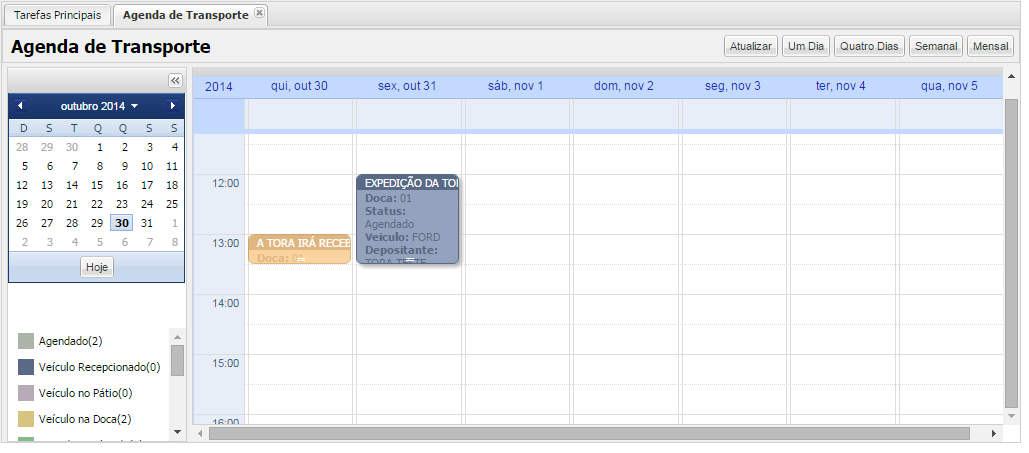Click the agenda vertical scrollbar thumb
1029x453 pixels.
[x=1011, y=253]
